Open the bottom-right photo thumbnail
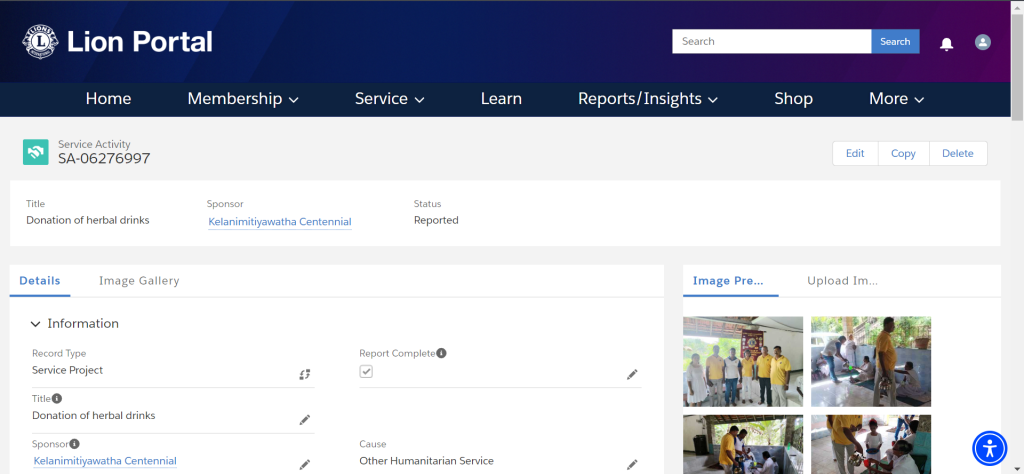 tap(871, 445)
